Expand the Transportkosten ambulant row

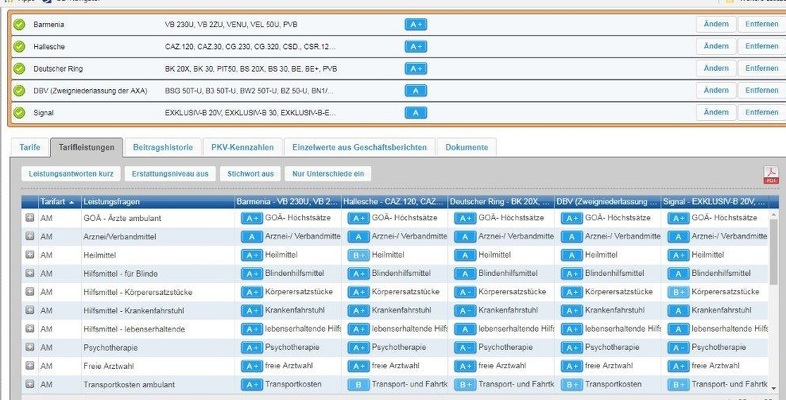[x=30, y=384]
